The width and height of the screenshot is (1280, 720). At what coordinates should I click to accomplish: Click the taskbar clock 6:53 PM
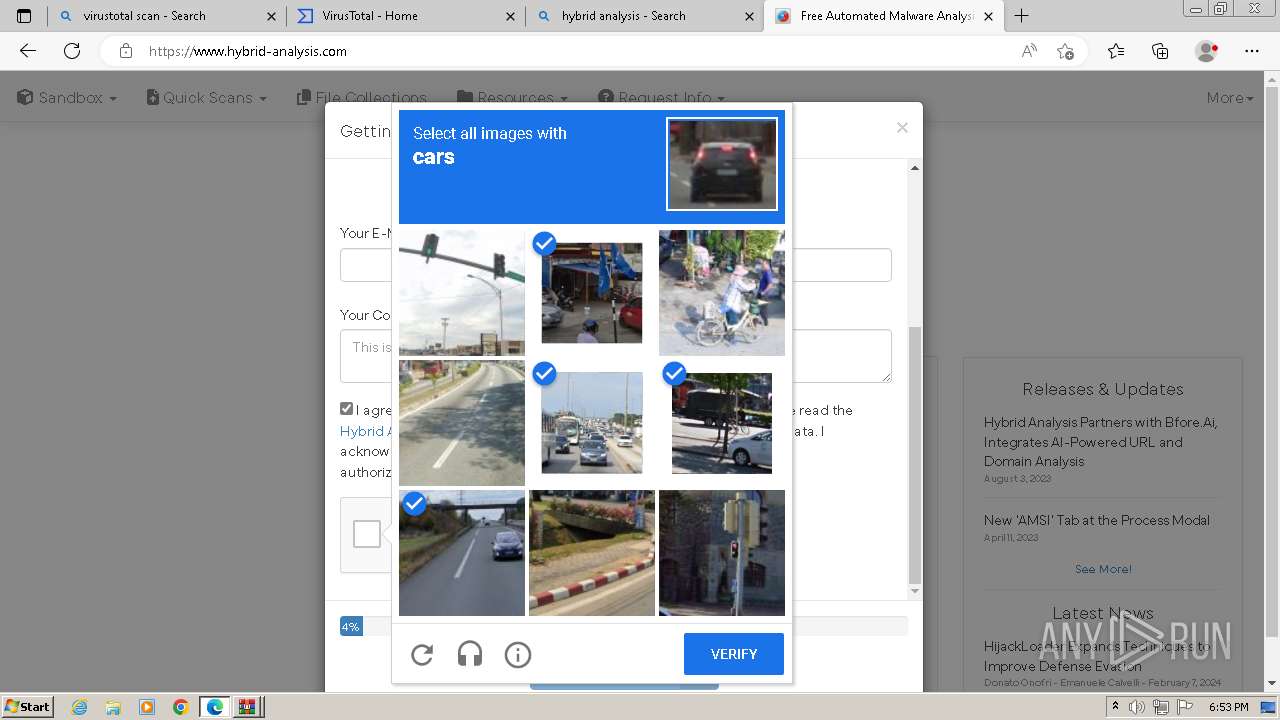pyautogui.click(x=1229, y=707)
